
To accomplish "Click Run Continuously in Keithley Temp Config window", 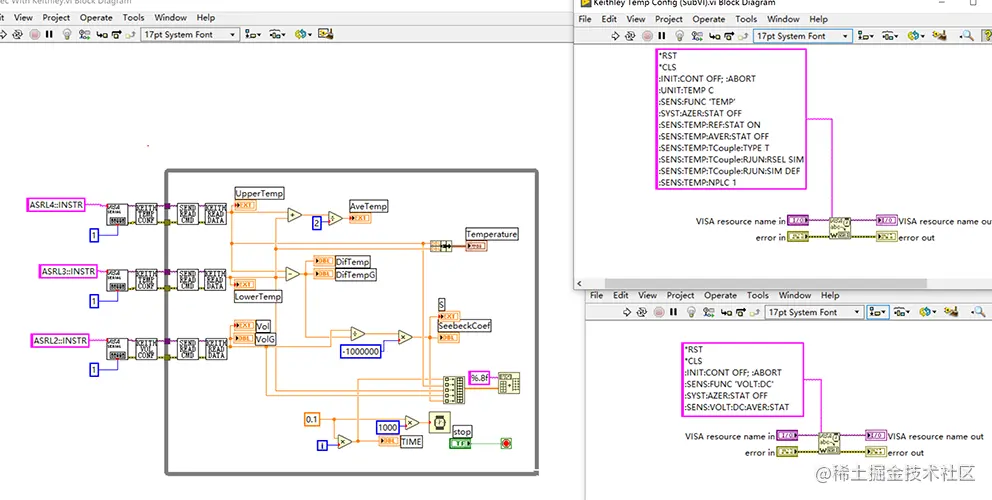I will click(630, 36).
